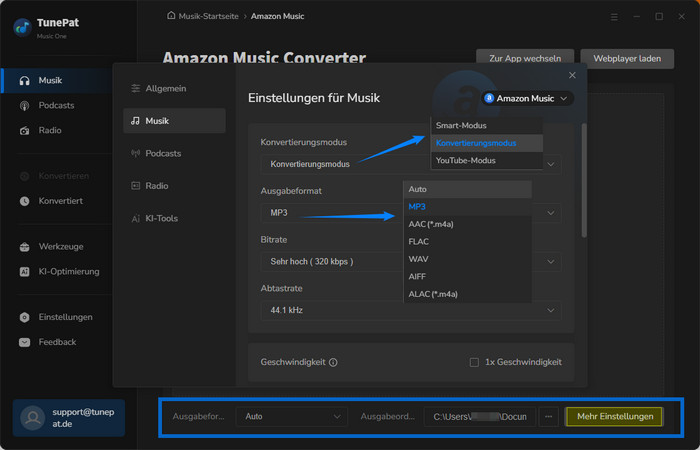Click the Webplayer laden button
The image size is (700, 450).
(x=627, y=58)
